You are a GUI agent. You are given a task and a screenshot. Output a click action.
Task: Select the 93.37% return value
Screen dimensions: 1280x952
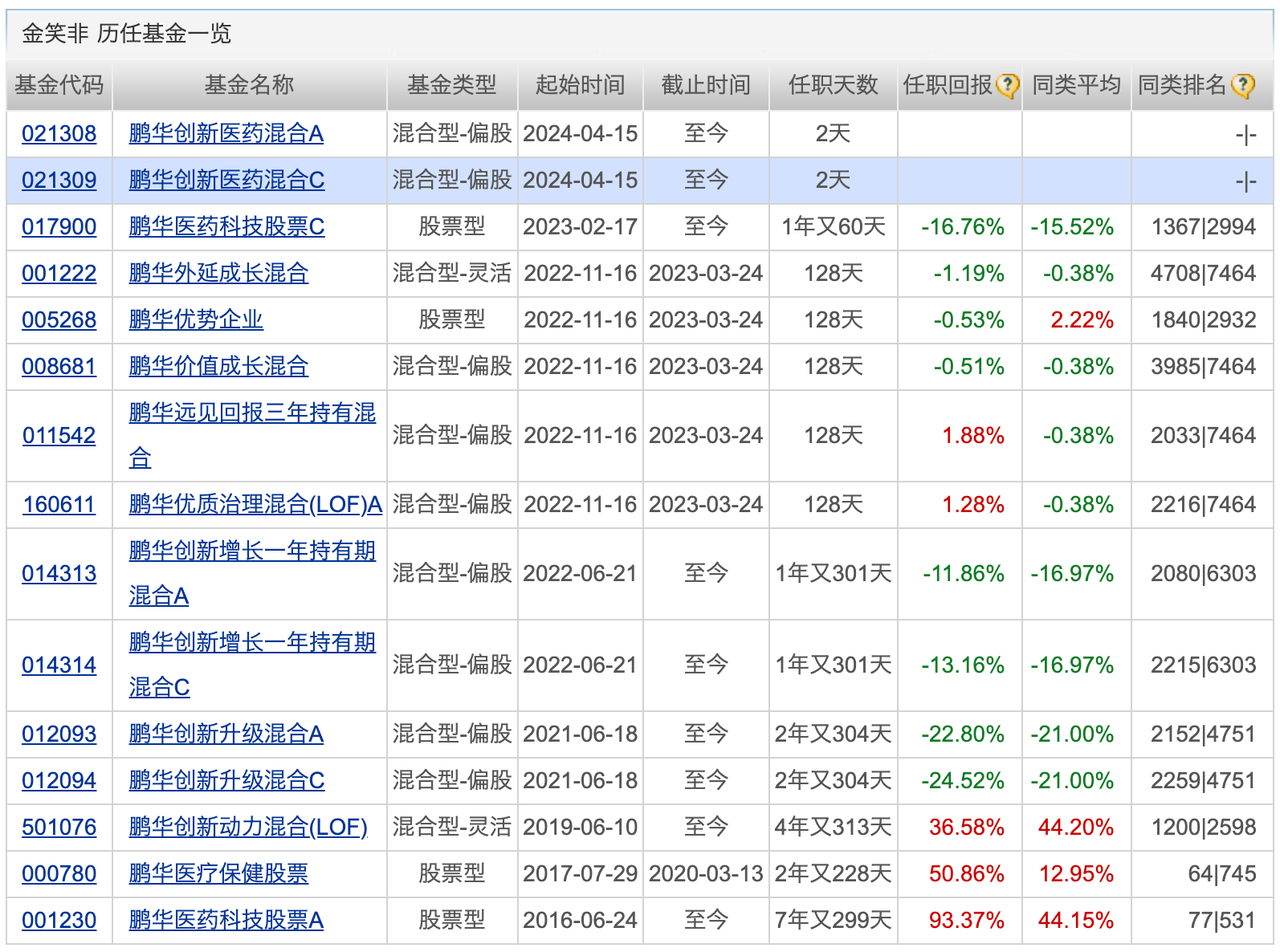967,920
